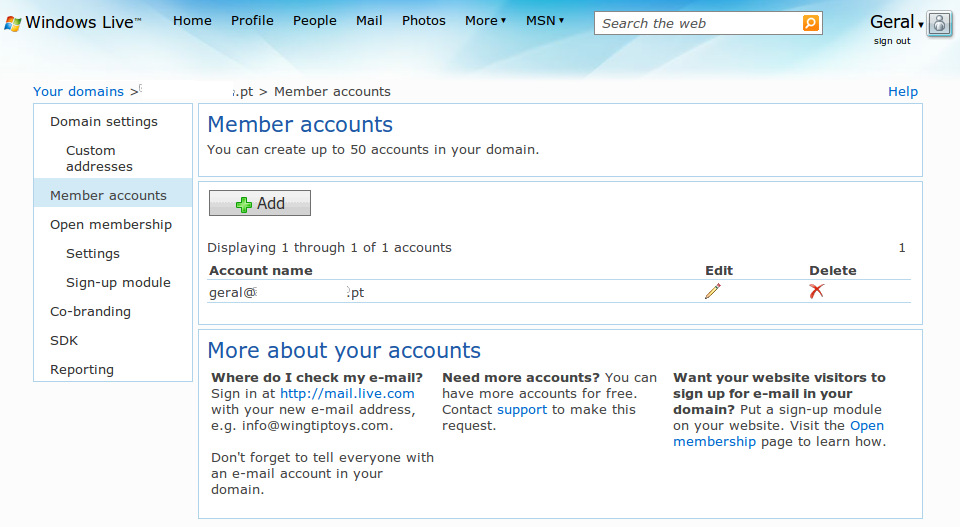Open Reporting in sidebar

[82, 370]
